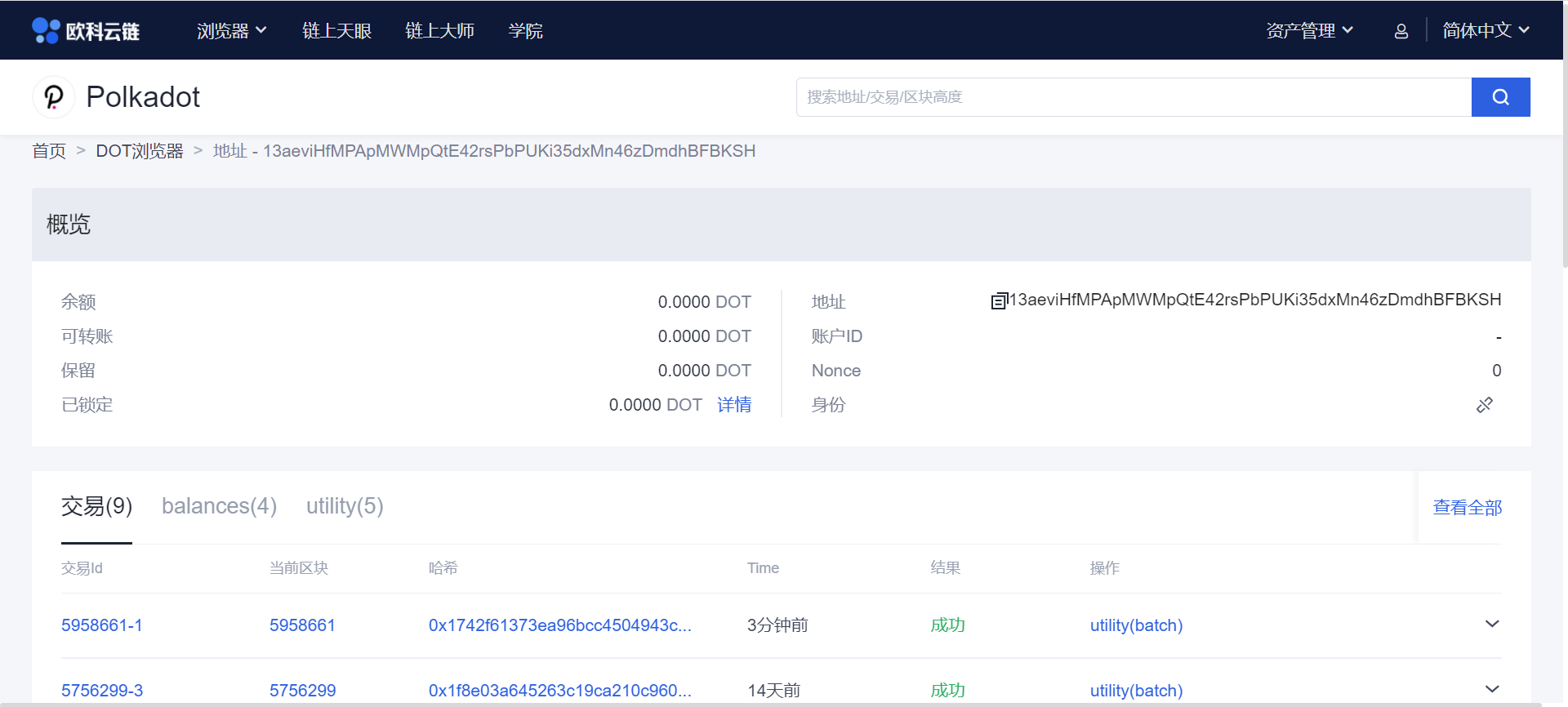
Task: Copy the address with the copy icon
Action: pyautogui.click(x=999, y=301)
